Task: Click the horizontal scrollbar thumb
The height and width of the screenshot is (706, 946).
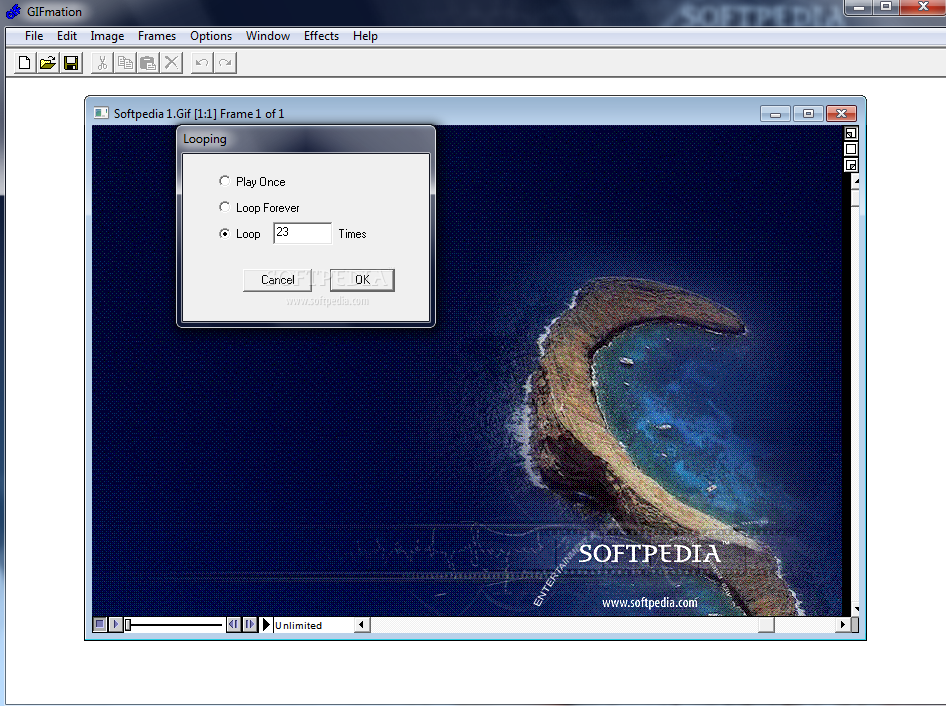Action: click(766, 625)
